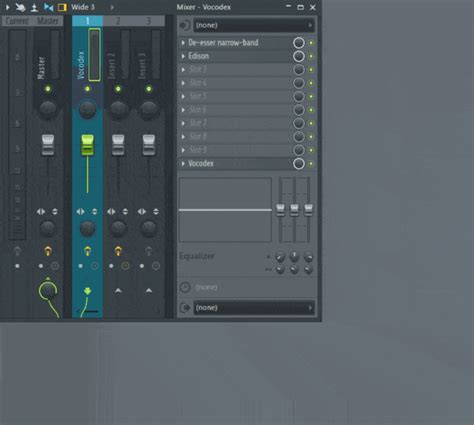This screenshot has width=474, height=425.
Task: Toggle Master track invert phase icon
Action: [55, 212]
